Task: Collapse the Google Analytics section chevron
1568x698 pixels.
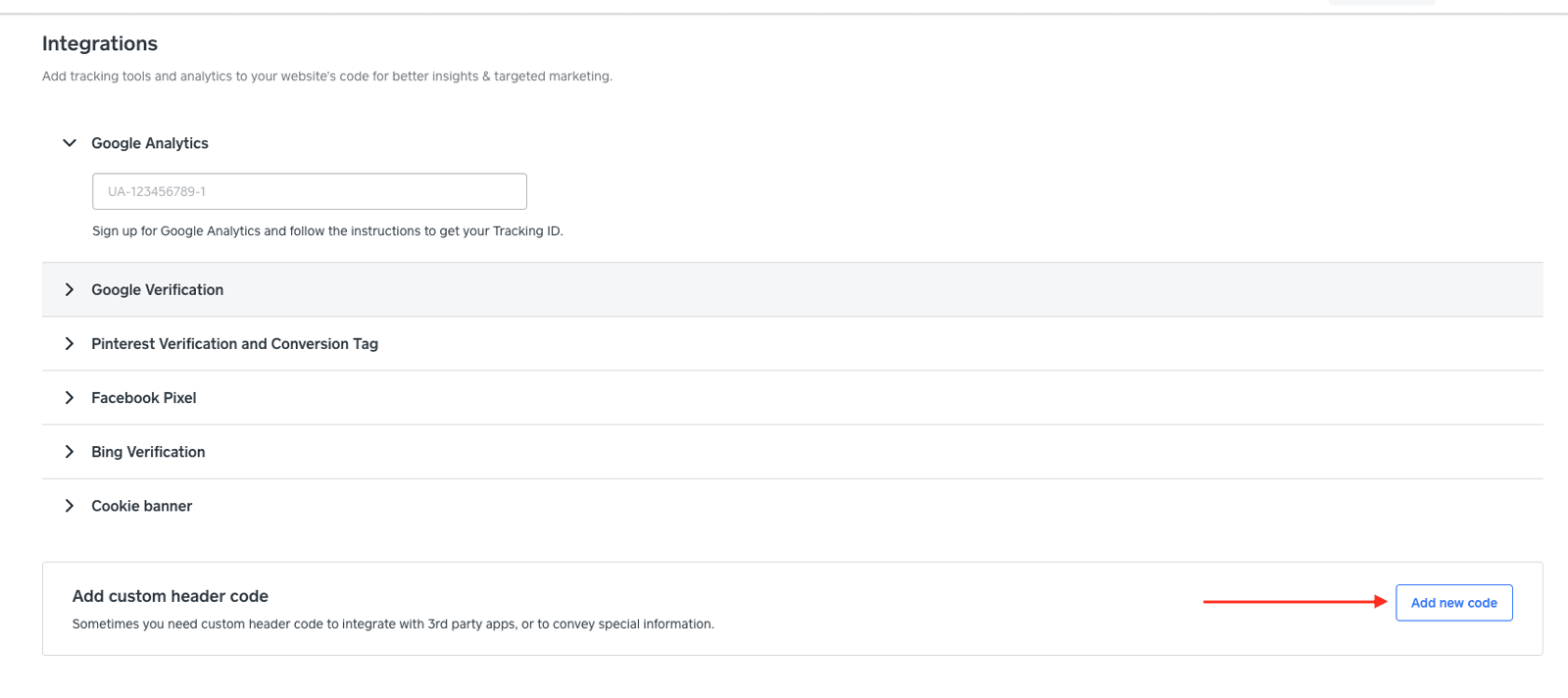Action: (70, 143)
